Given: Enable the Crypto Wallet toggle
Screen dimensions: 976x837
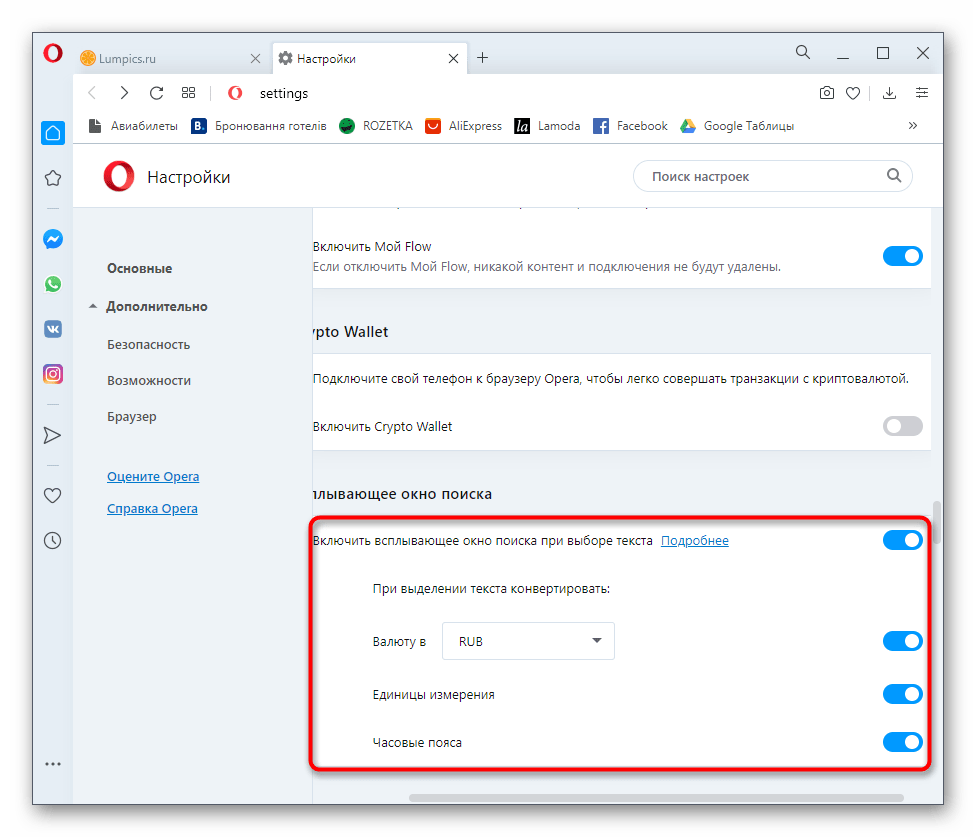Looking at the screenshot, I should pyautogui.click(x=902, y=426).
